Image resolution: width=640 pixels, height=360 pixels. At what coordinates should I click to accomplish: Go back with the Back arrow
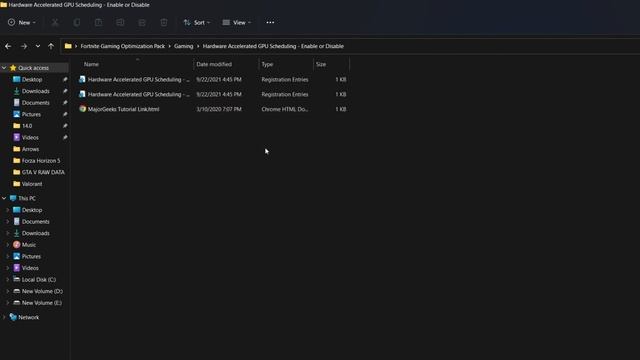click(8, 46)
